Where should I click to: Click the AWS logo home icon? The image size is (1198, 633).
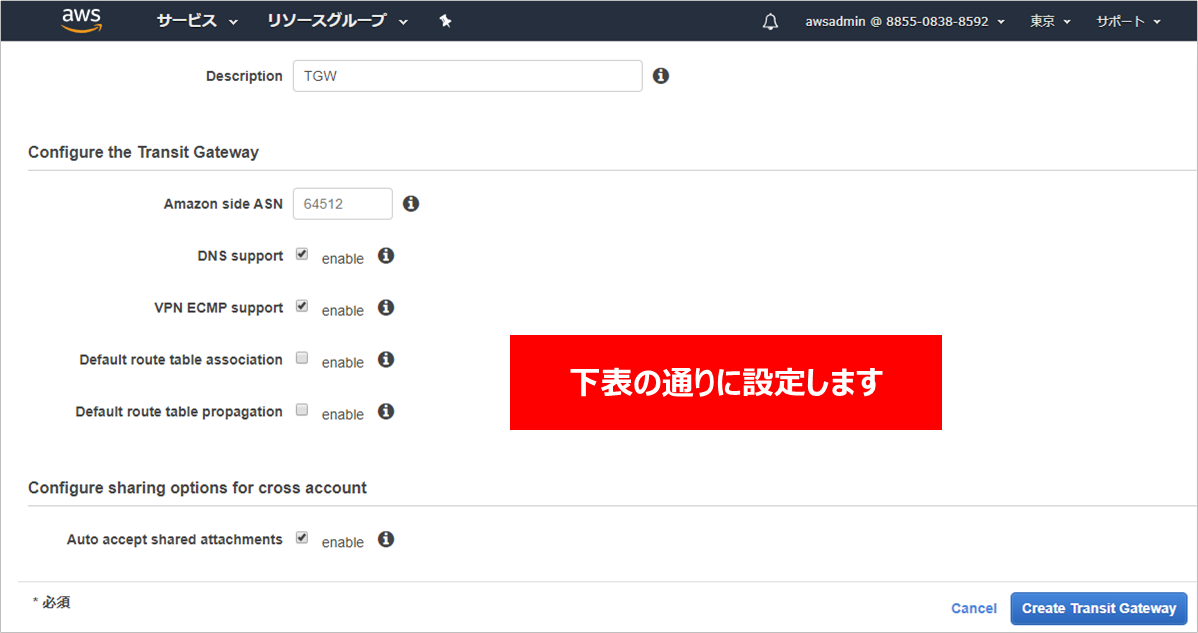click(x=80, y=20)
